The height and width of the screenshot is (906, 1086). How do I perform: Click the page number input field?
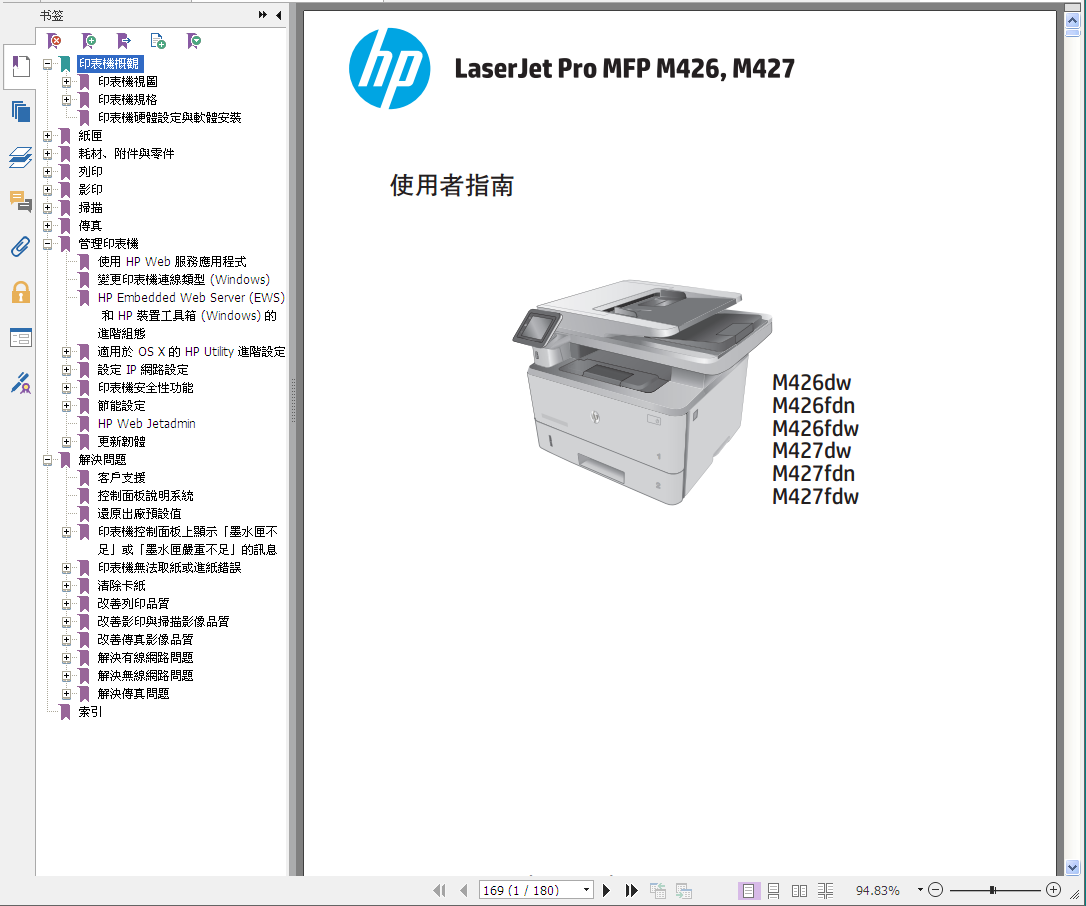coord(530,890)
